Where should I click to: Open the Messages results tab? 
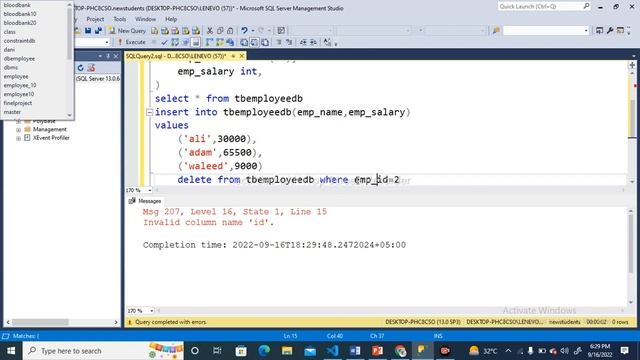pos(145,201)
